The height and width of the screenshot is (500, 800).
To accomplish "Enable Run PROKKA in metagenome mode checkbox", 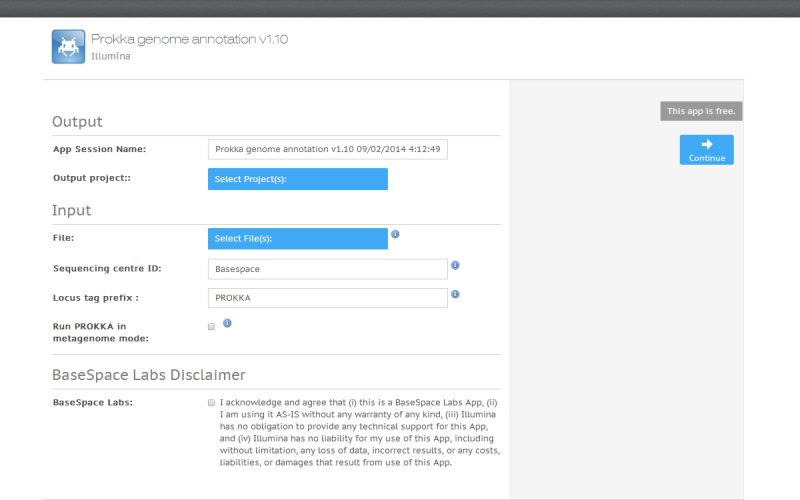I will 211,326.
